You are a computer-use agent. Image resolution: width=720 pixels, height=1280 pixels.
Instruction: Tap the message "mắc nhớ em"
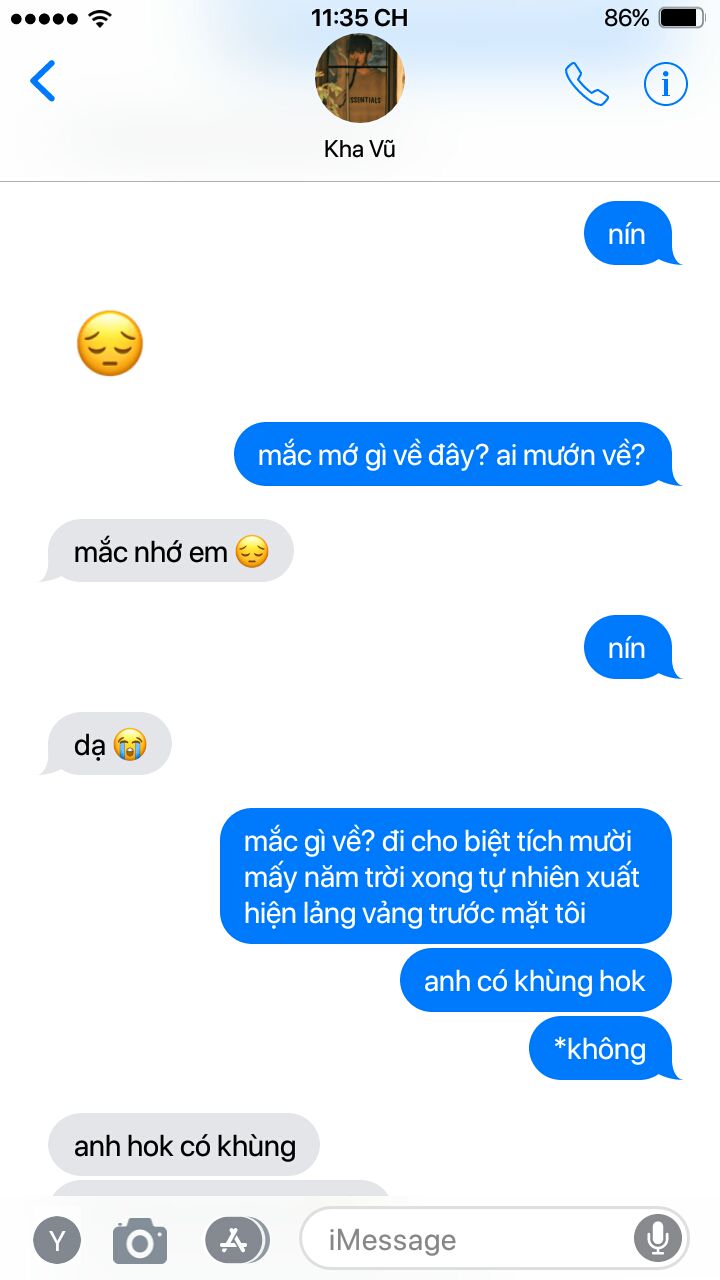tap(170, 551)
